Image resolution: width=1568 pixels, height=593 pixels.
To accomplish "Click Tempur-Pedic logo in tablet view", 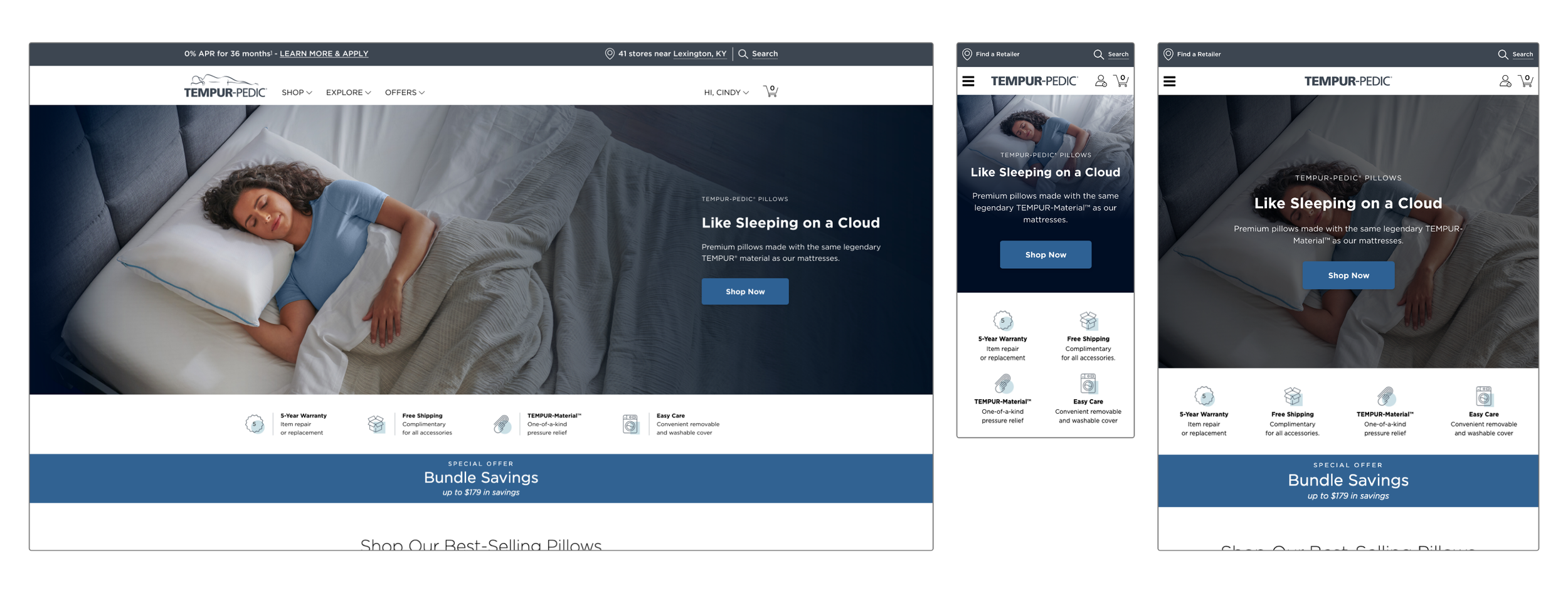I will coord(1348,81).
